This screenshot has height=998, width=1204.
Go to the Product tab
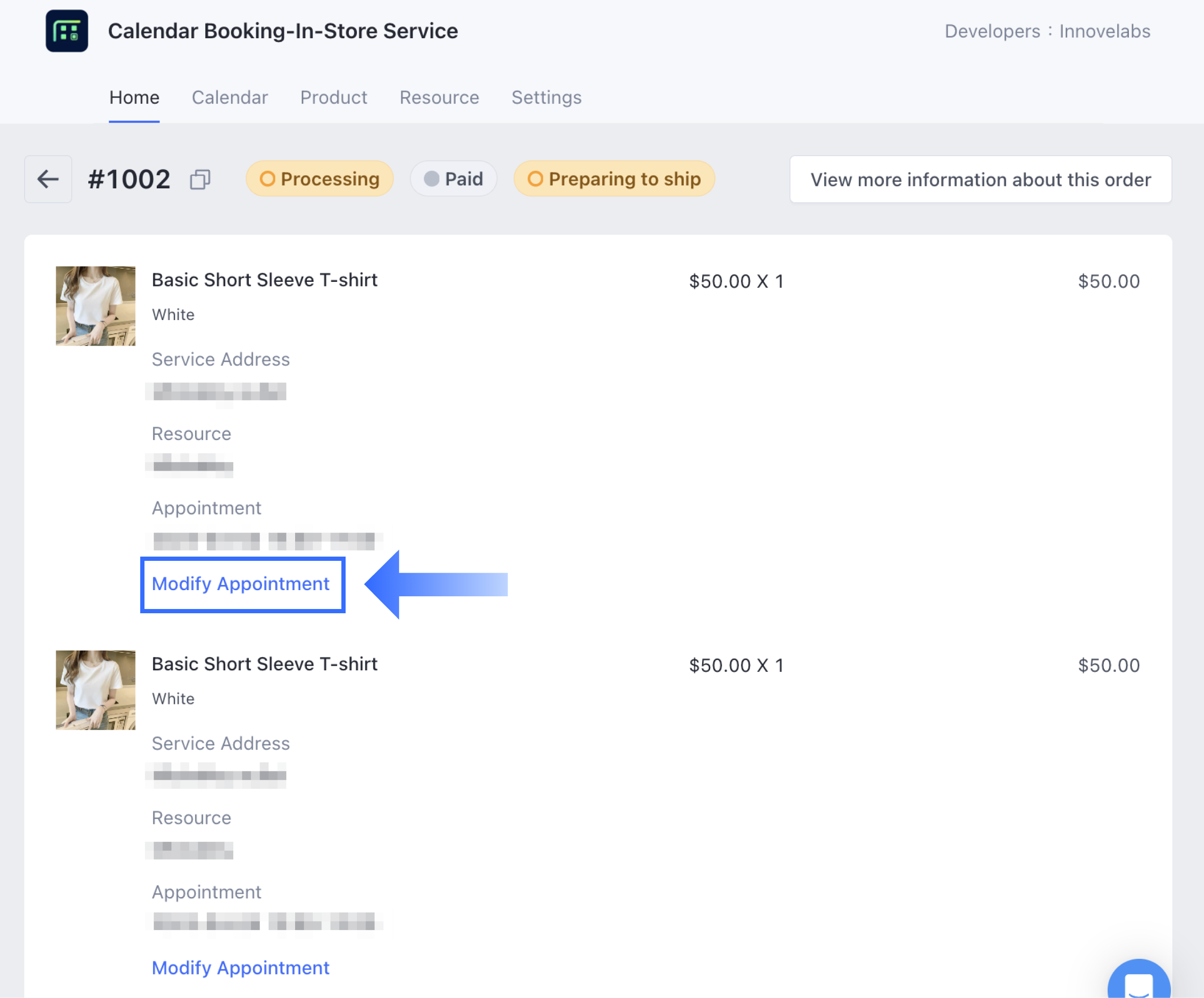(334, 97)
